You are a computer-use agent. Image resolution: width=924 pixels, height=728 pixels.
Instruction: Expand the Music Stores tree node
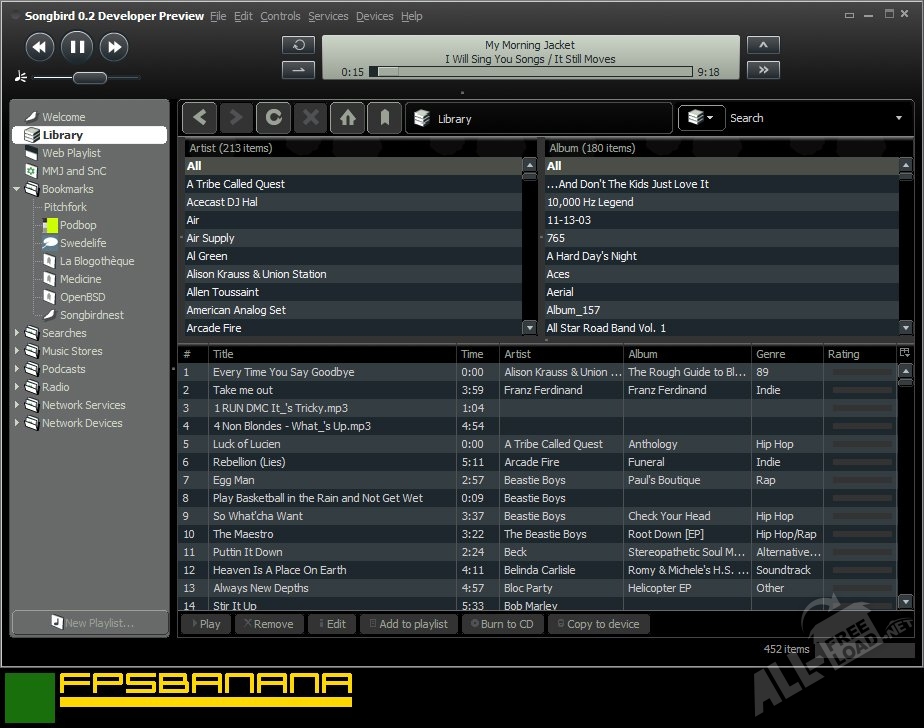coord(17,351)
